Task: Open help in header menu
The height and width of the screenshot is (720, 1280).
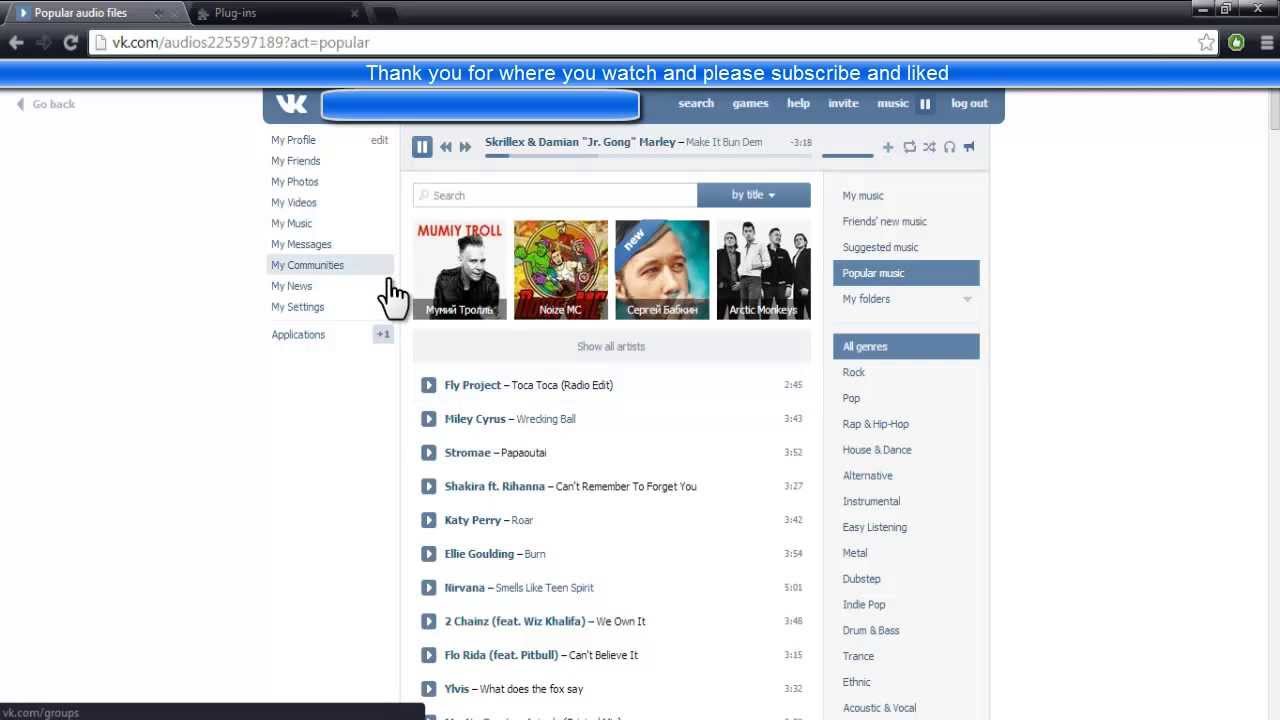Action: click(798, 103)
